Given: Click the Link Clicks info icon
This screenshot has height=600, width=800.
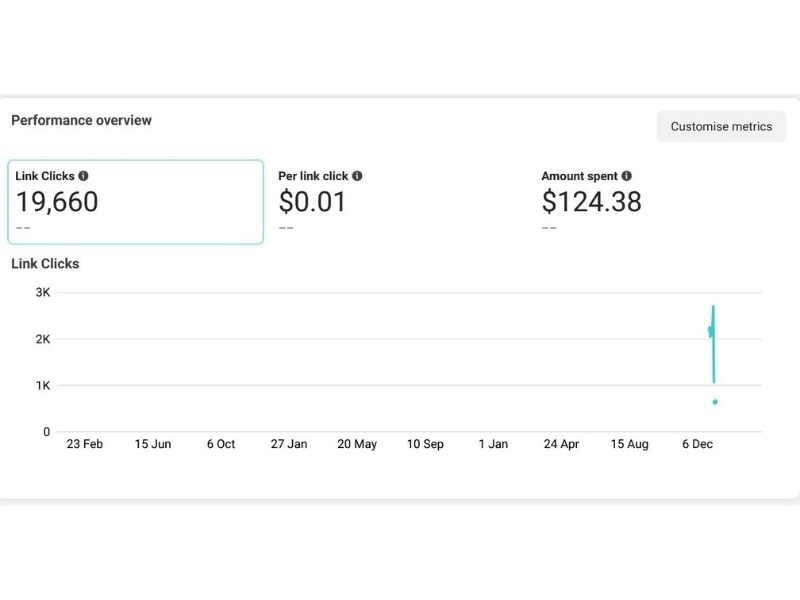Looking at the screenshot, I should click(x=83, y=176).
